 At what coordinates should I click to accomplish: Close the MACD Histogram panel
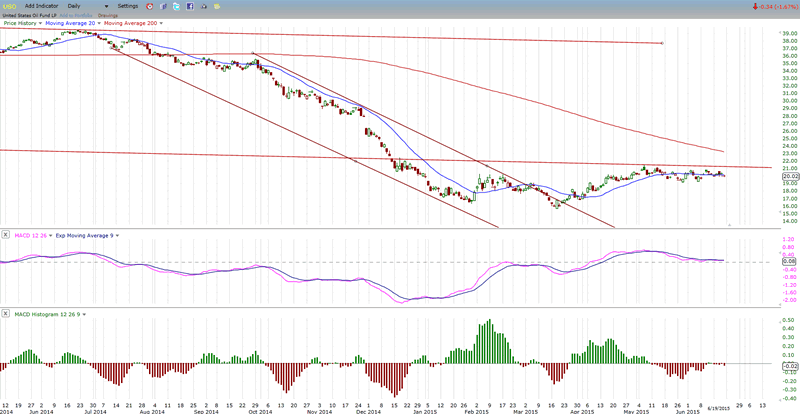pos(5,315)
